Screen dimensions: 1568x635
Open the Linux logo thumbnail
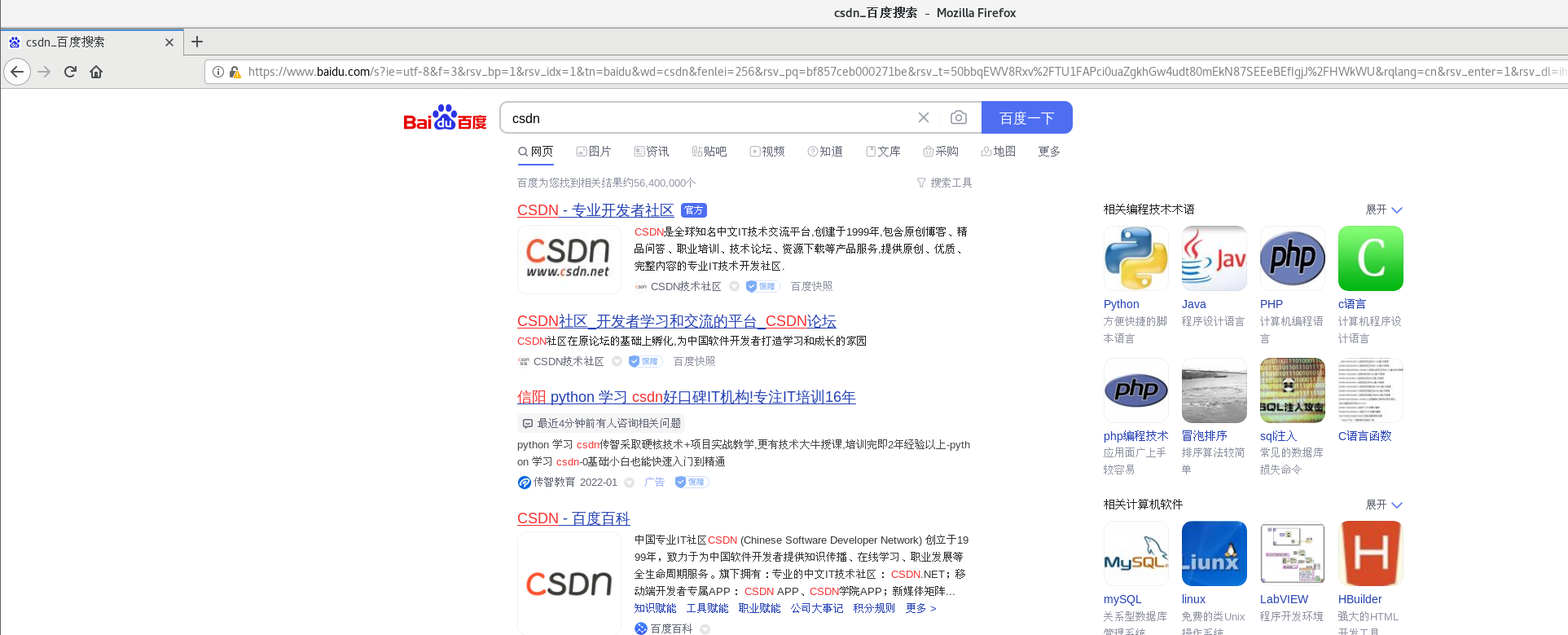(x=1214, y=553)
